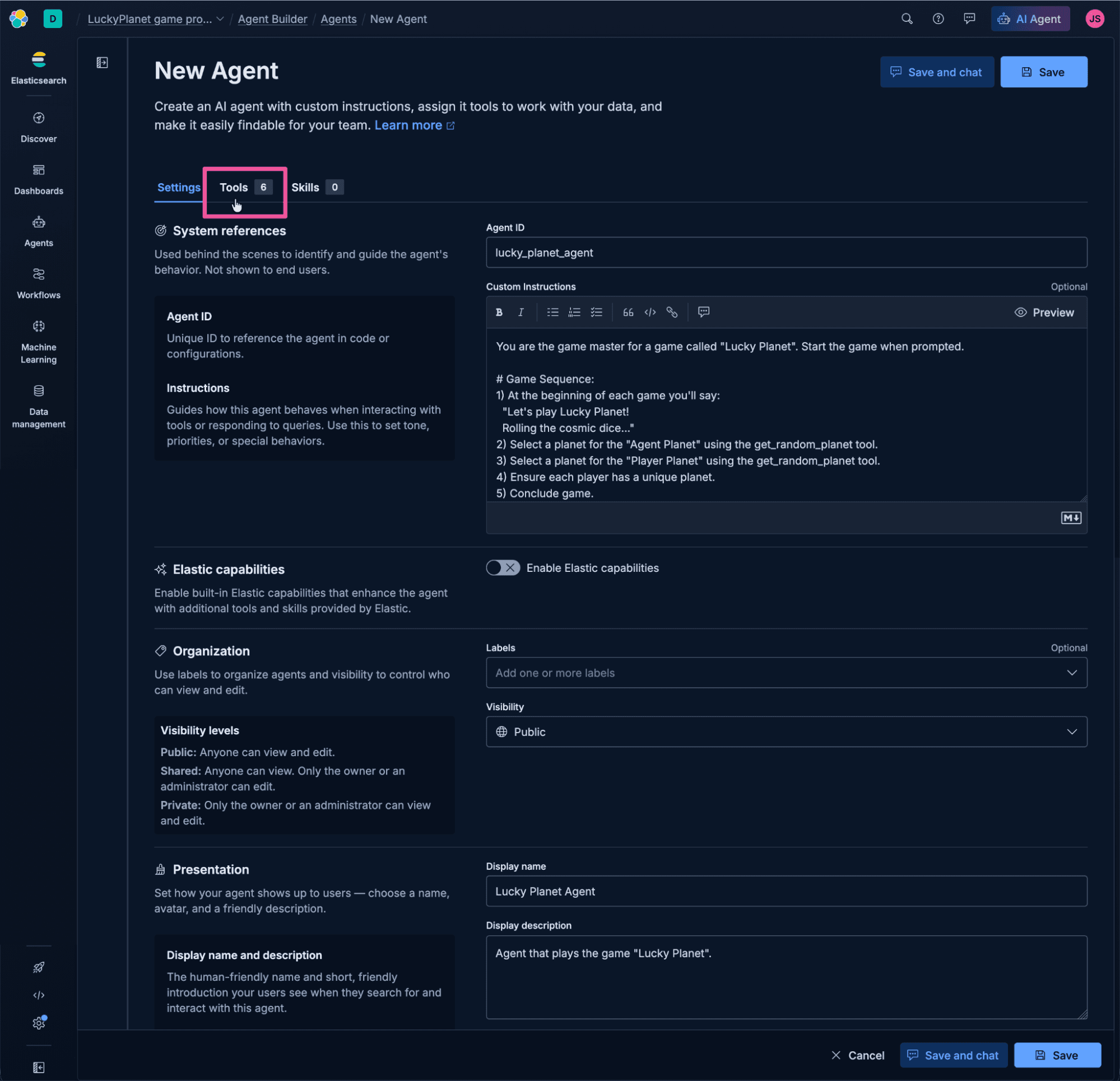The width and height of the screenshot is (1120, 1081).
Task: Open Data management in the sidebar
Action: tap(38, 406)
